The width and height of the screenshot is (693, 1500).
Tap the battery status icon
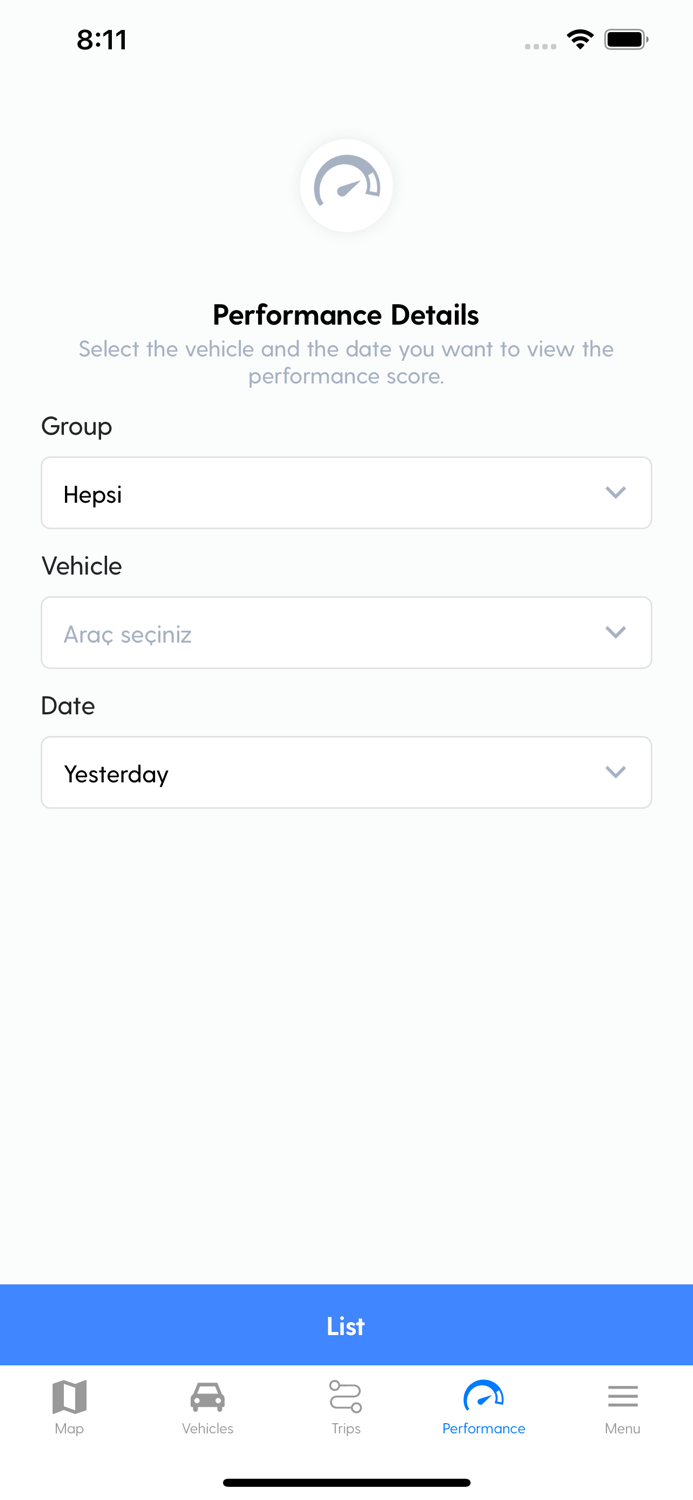pos(626,40)
